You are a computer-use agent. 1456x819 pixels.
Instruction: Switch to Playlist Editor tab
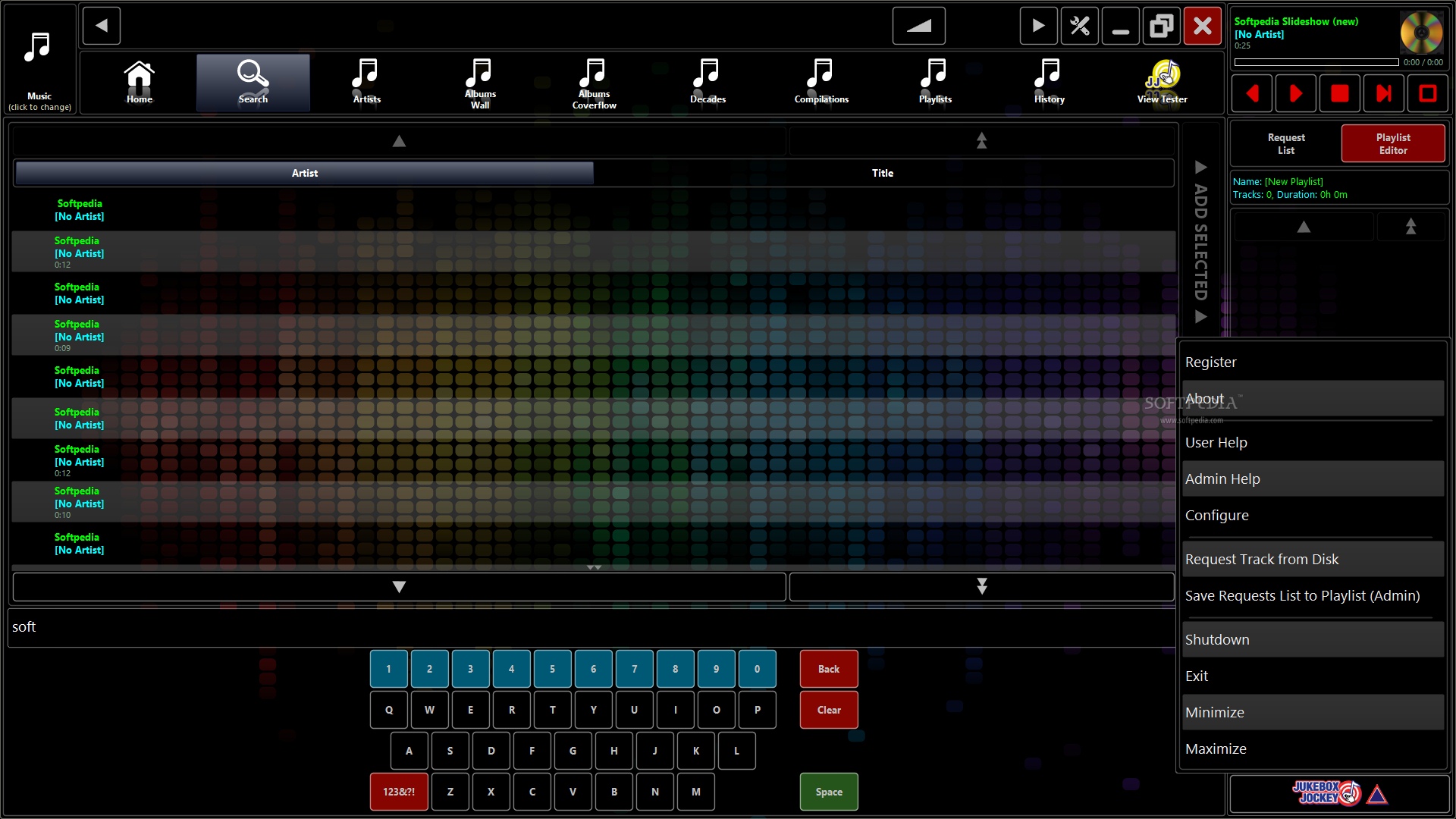click(x=1393, y=144)
